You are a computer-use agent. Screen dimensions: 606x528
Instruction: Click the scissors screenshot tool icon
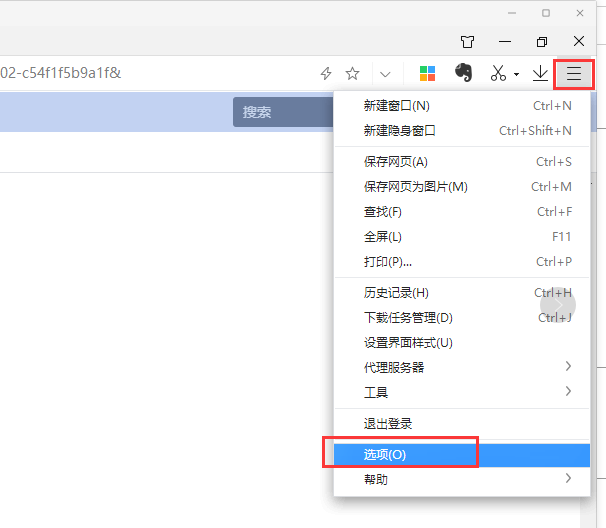point(498,73)
